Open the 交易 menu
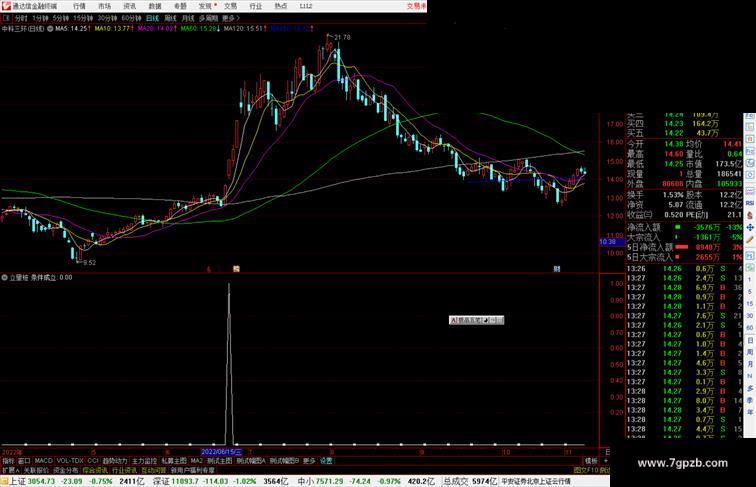 pyautogui.click(x=230, y=6)
